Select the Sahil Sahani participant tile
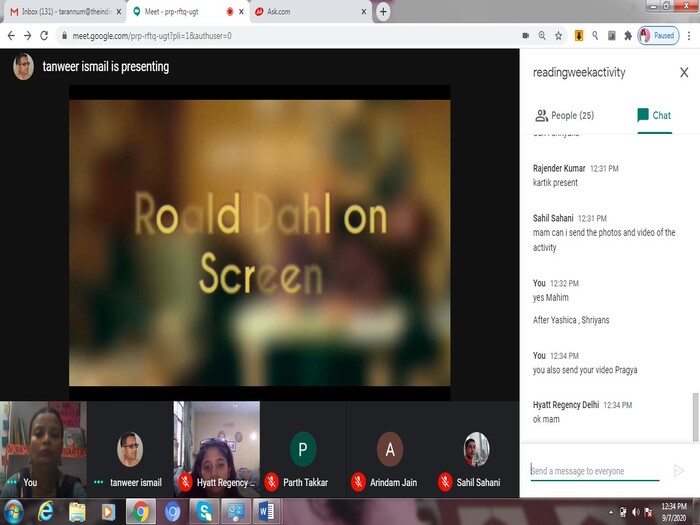 pos(476,449)
